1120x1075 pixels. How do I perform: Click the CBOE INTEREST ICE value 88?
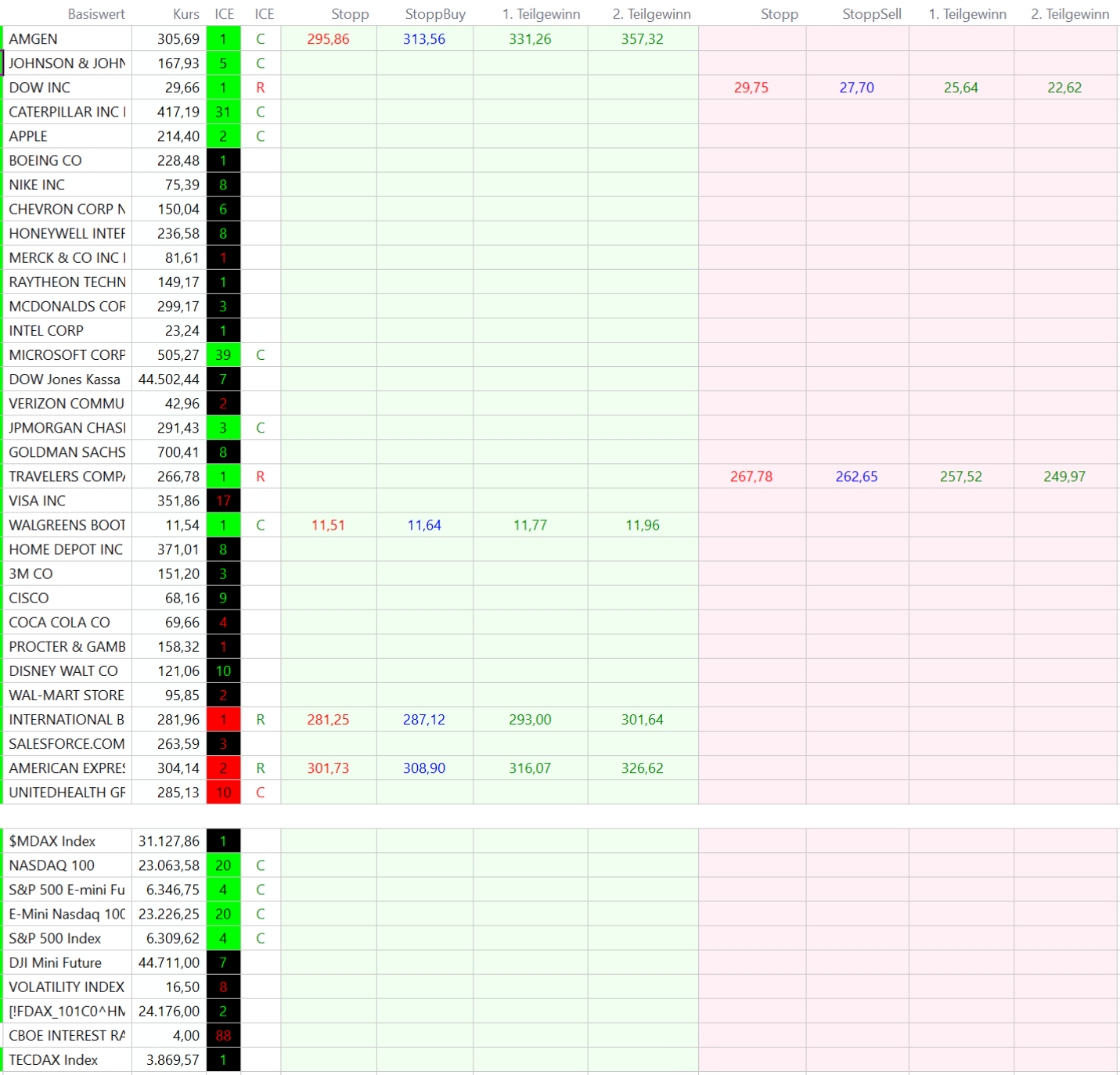[223, 1035]
